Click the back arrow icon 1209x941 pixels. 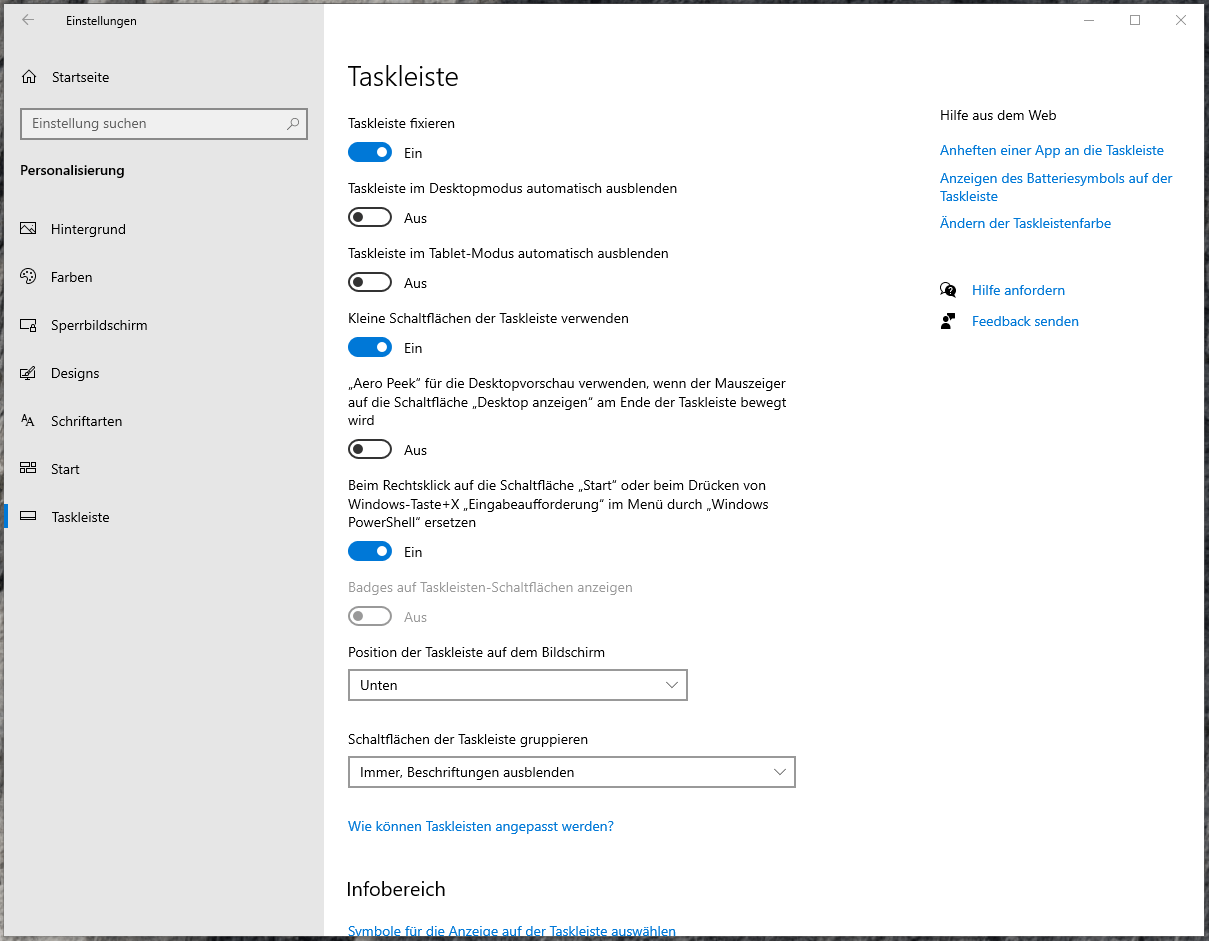pyautogui.click(x=28, y=20)
